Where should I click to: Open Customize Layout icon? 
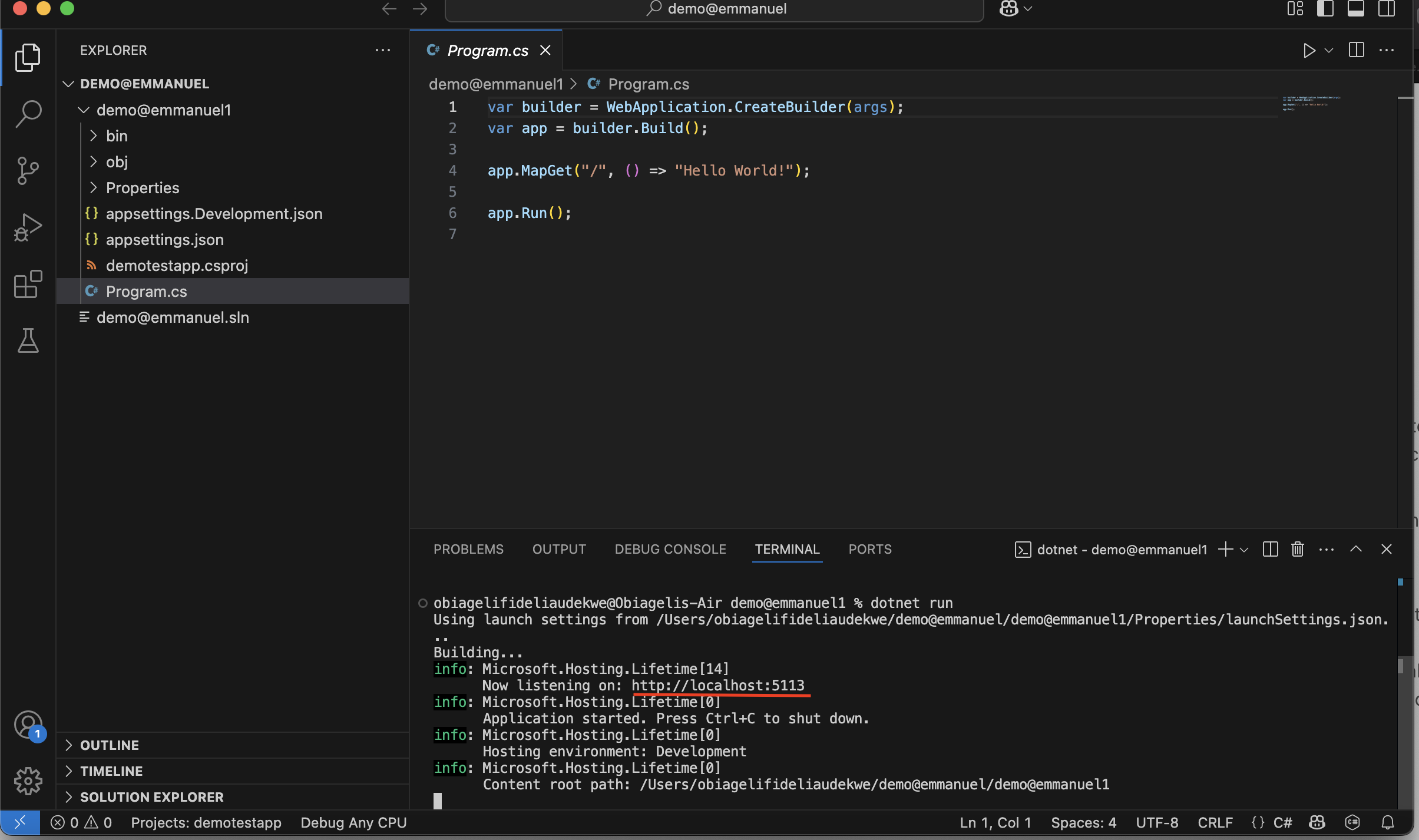coord(1295,9)
